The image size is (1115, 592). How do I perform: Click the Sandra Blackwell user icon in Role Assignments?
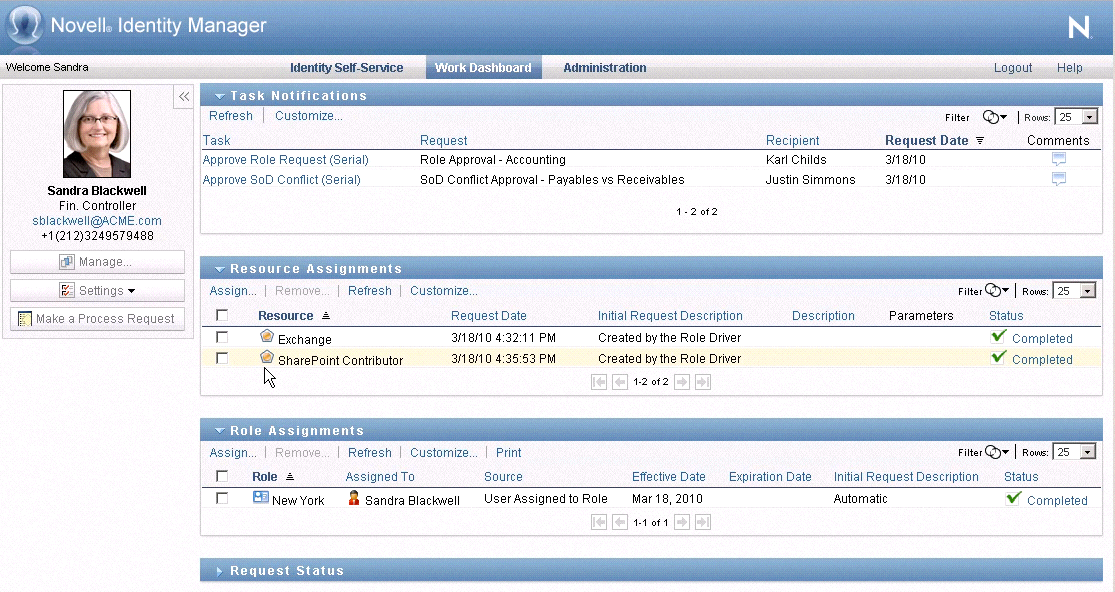coord(353,498)
